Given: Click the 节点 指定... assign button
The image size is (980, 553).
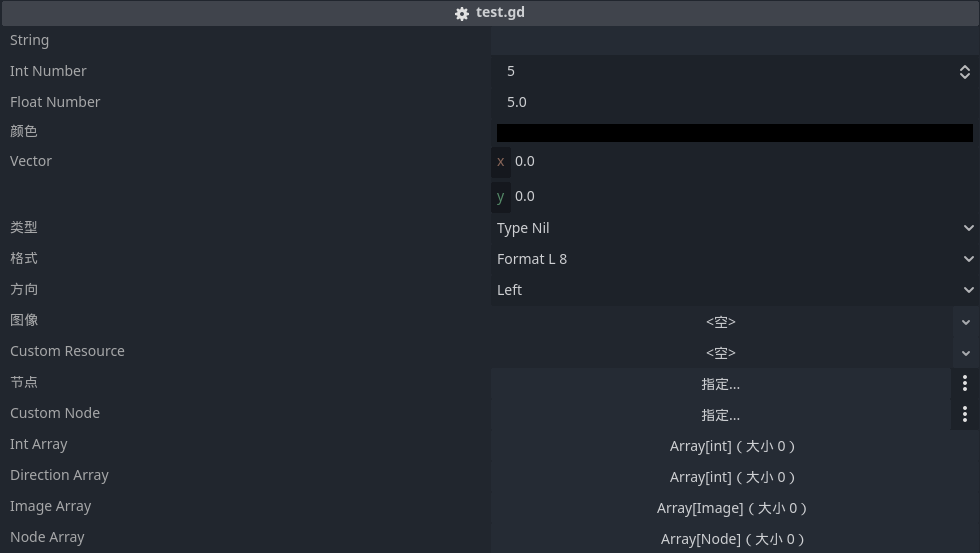Looking at the screenshot, I should click(x=720, y=384).
